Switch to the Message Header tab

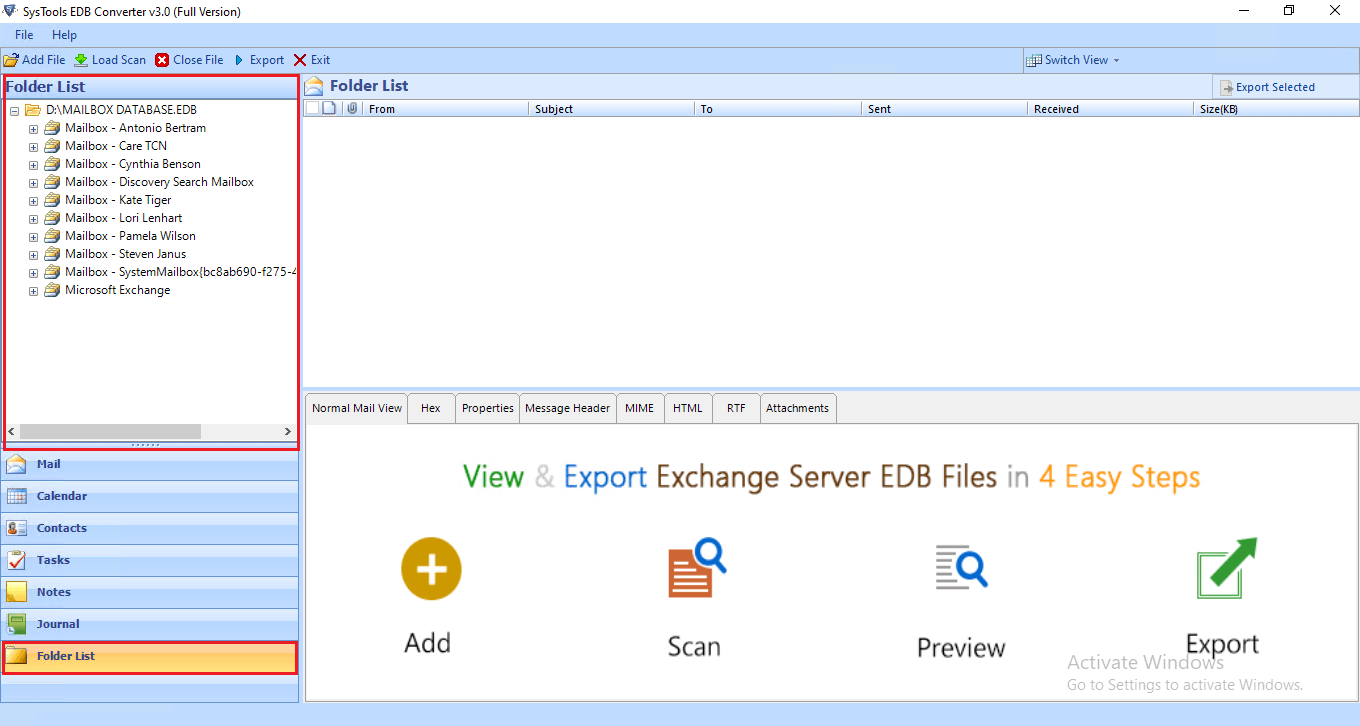pyautogui.click(x=567, y=407)
